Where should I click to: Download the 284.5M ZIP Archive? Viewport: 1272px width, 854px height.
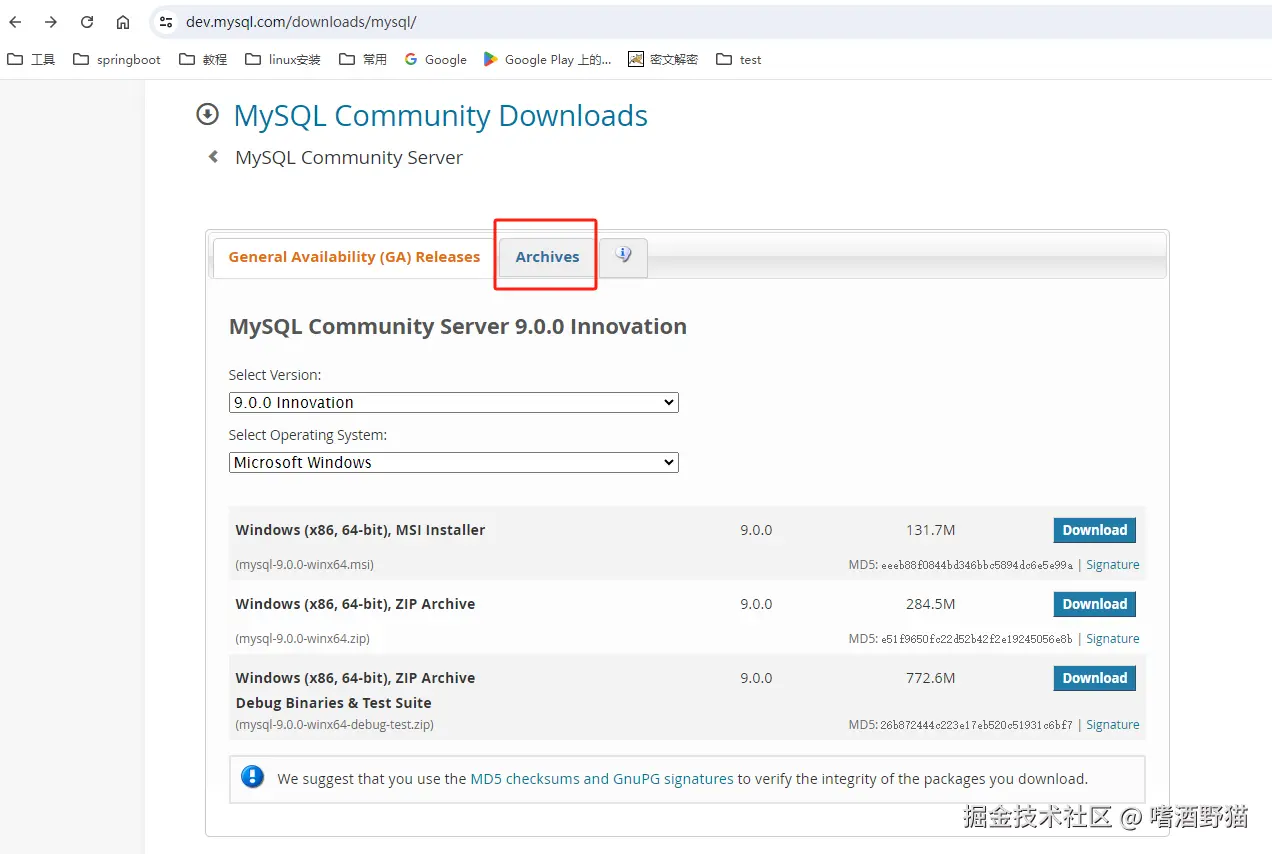pos(1095,604)
